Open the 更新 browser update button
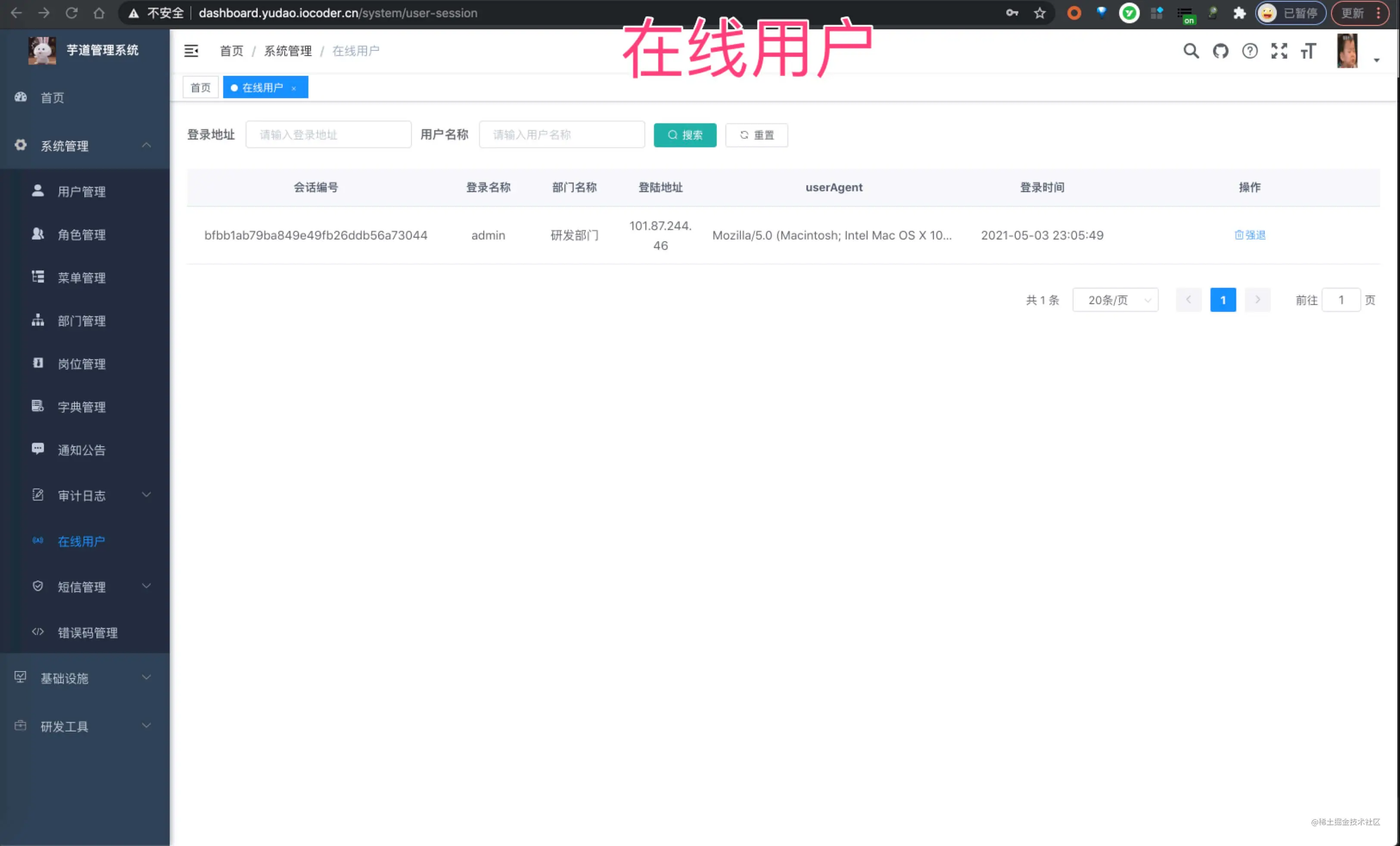 (x=1361, y=13)
